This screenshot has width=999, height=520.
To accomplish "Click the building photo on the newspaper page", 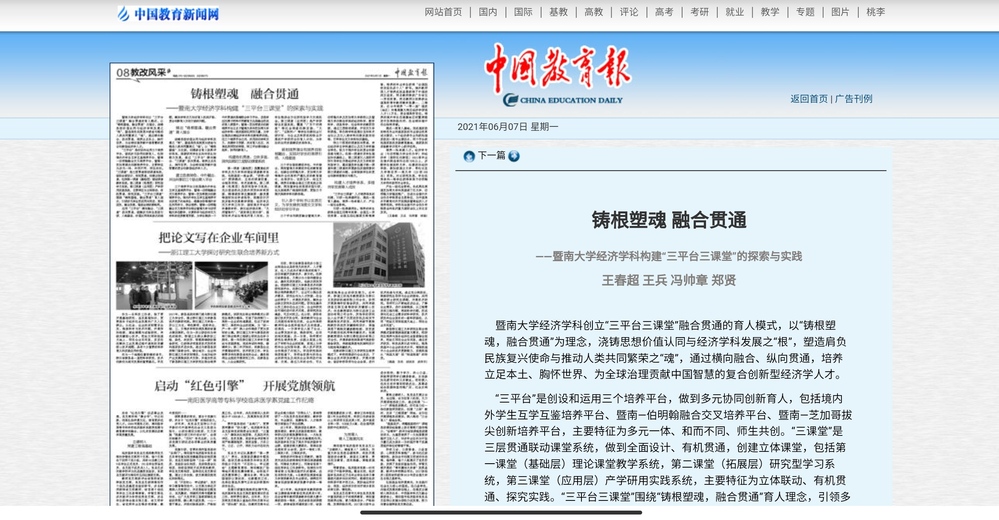I will click(x=379, y=253).
